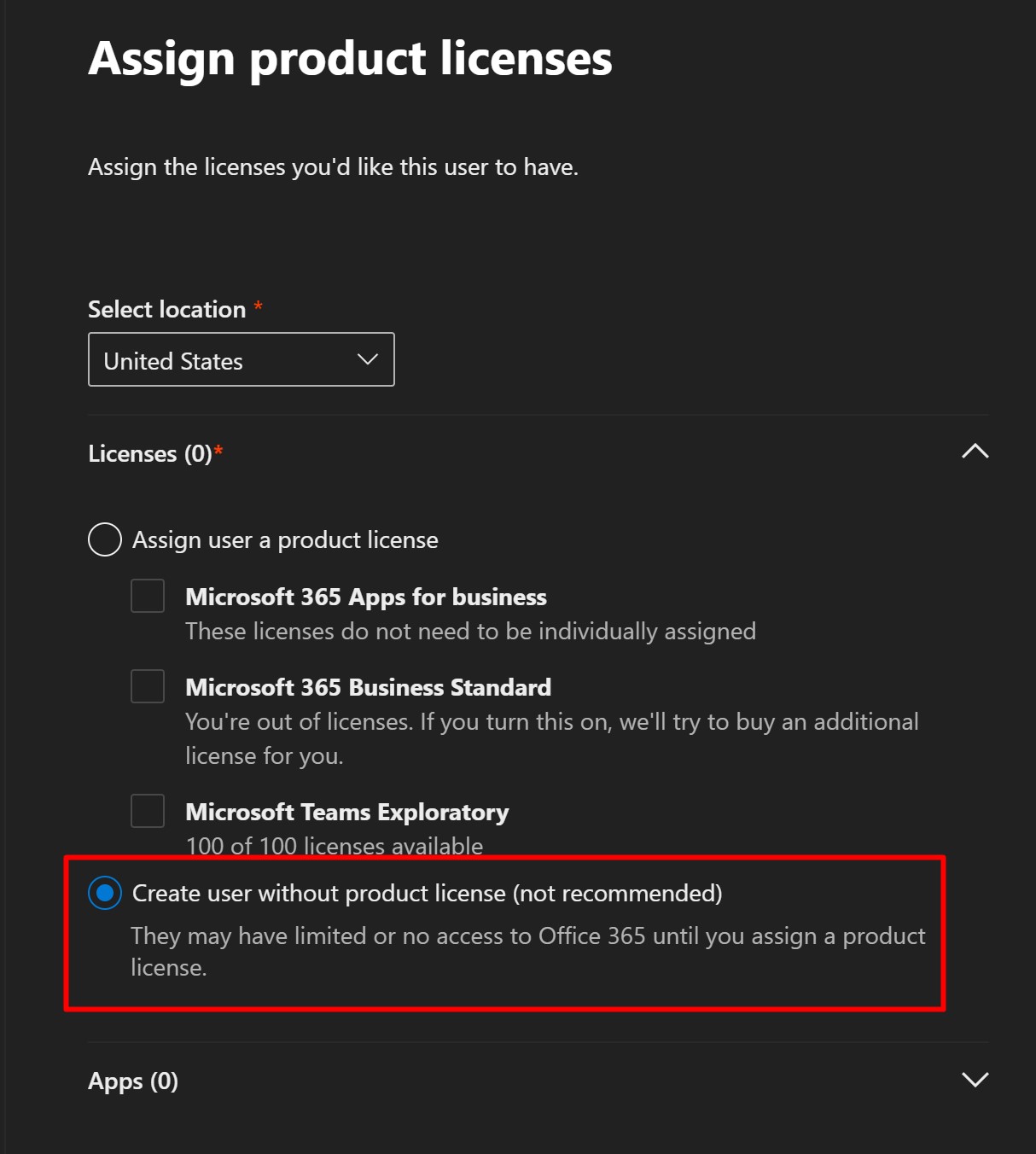The width and height of the screenshot is (1036, 1154).
Task: Select the Assign user a product license option
Action: click(x=104, y=539)
